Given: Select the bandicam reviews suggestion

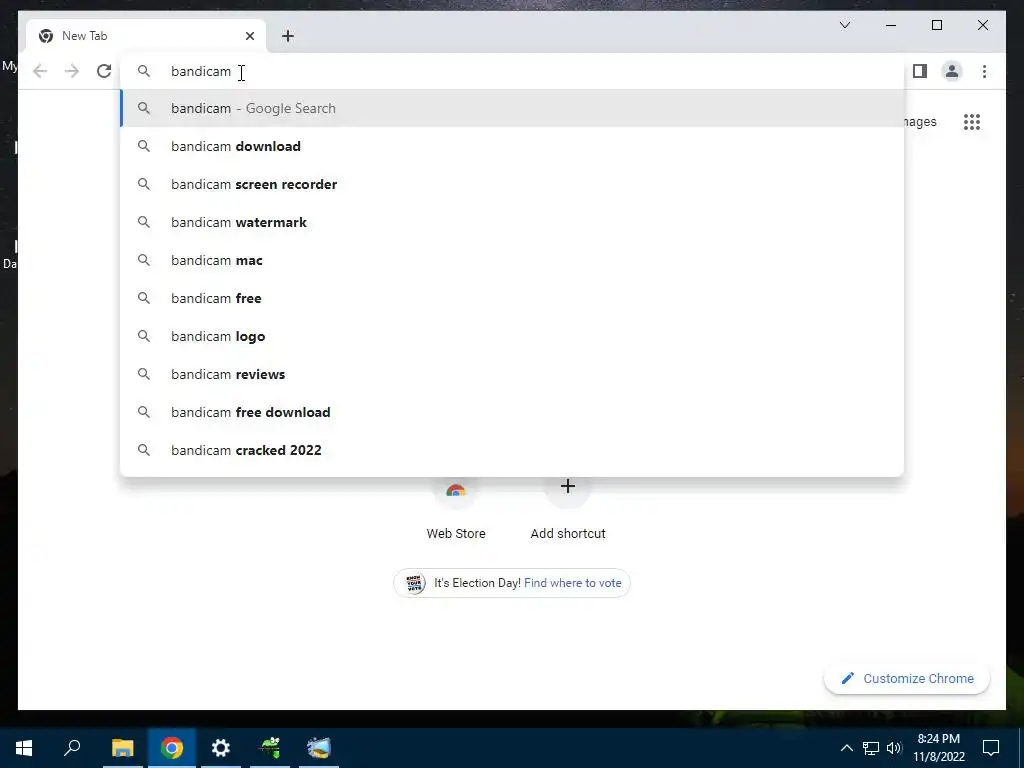Looking at the screenshot, I should pyautogui.click(x=512, y=374).
